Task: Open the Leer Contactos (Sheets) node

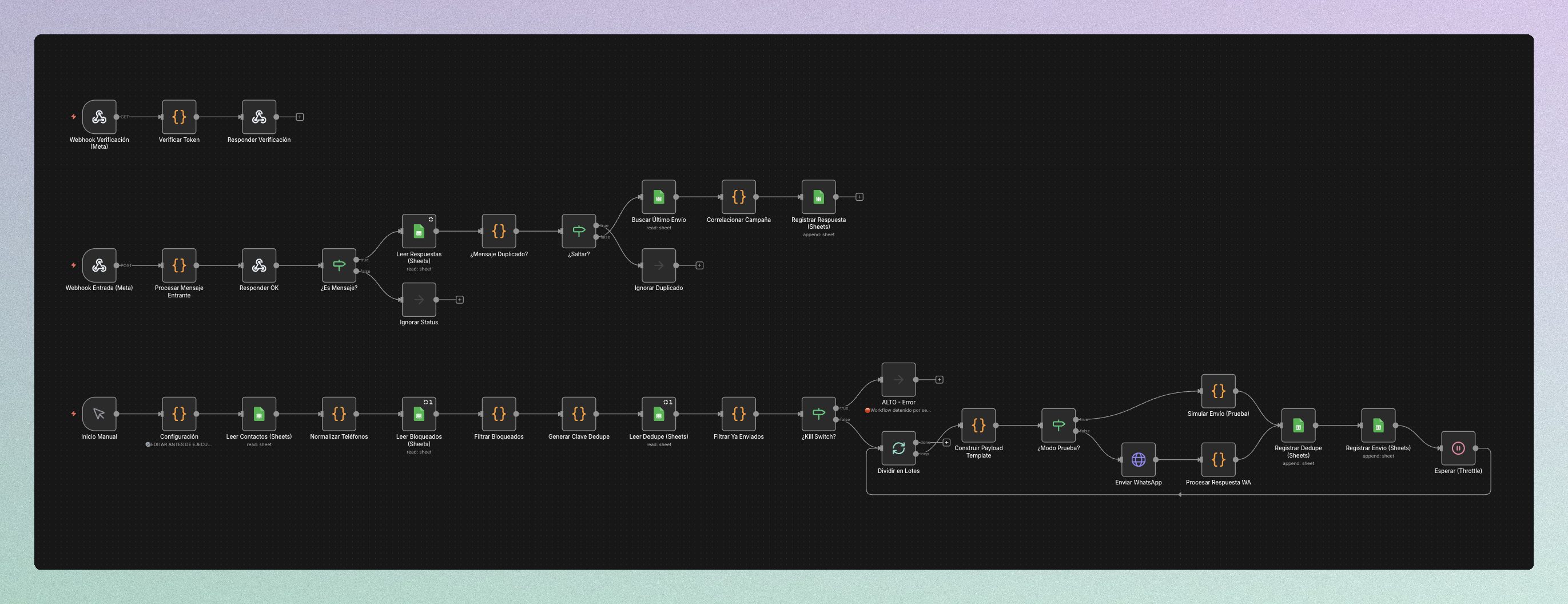Action: click(x=258, y=415)
